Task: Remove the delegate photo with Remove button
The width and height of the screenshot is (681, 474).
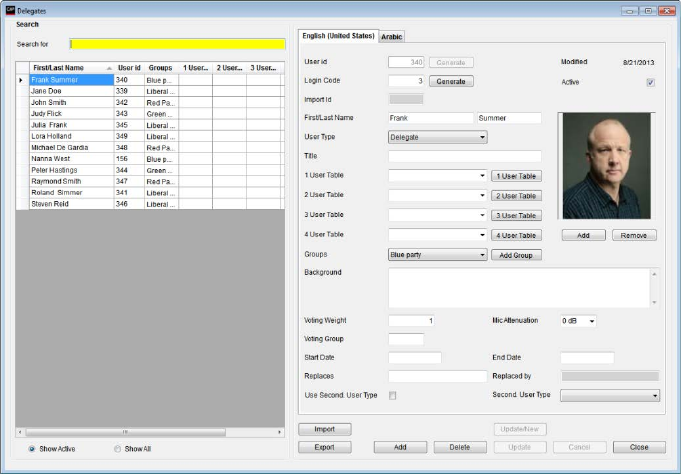Action: pyautogui.click(x=634, y=235)
